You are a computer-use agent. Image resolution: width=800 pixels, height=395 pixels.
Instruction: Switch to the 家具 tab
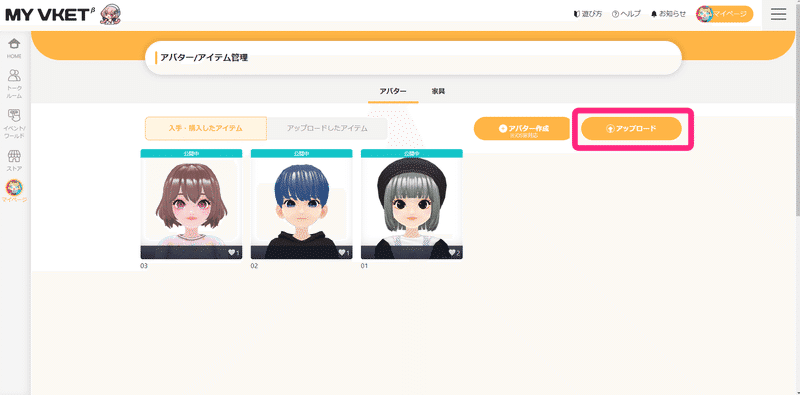tap(438, 92)
